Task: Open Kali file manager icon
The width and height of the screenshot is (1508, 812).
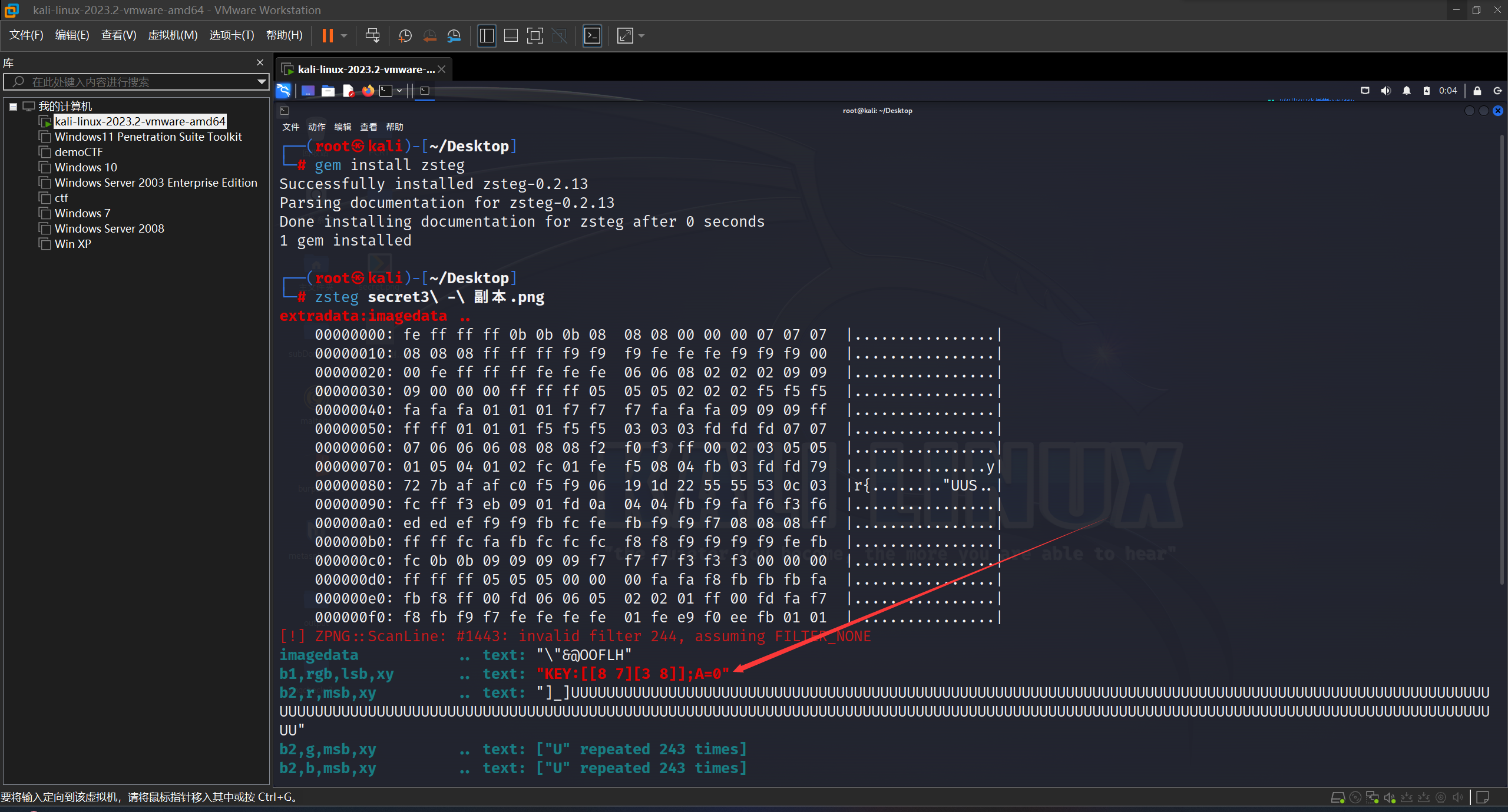Action: (328, 91)
